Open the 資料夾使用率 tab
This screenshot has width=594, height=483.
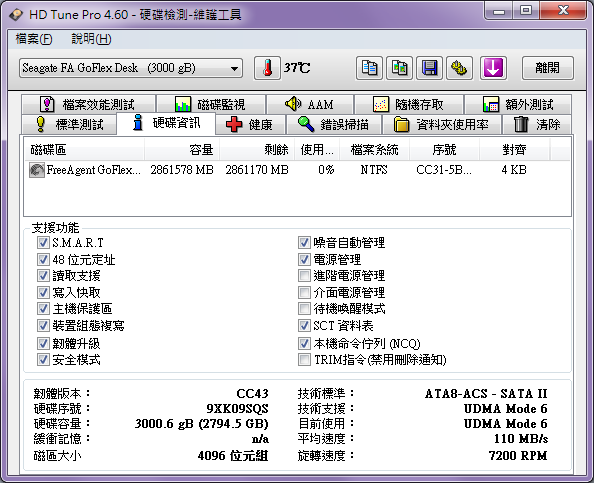pos(441,124)
